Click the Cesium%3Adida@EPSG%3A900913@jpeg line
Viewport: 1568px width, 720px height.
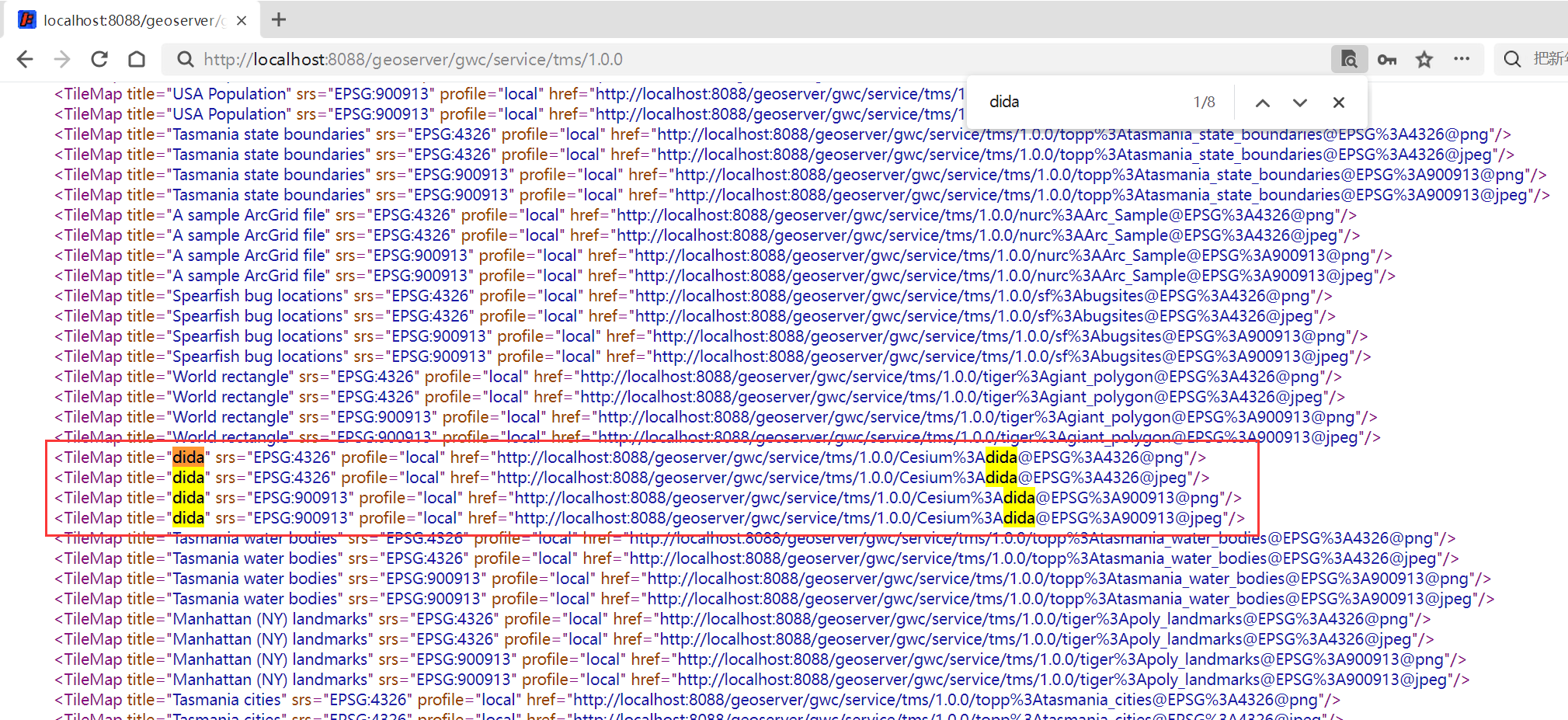pyautogui.click(x=649, y=518)
